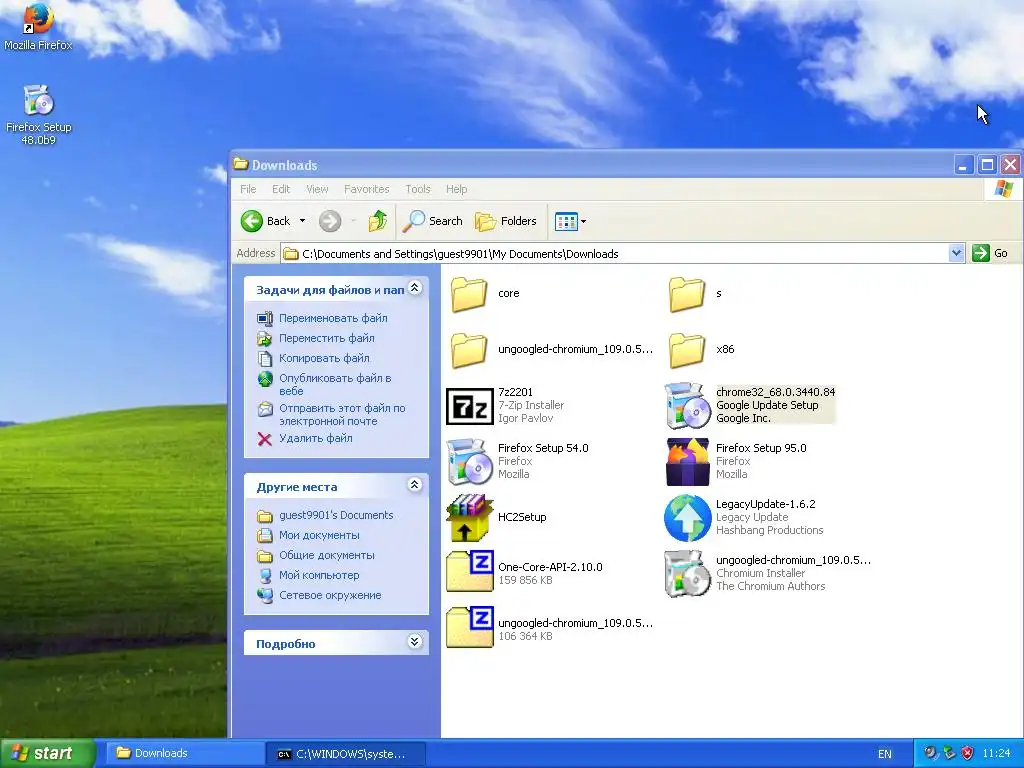Click the first system tray icon
Viewport: 1024px width, 768px height.
point(931,753)
